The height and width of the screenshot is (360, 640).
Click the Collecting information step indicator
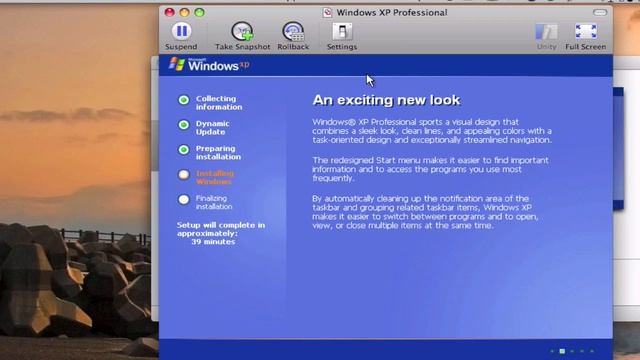tap(184, 100)
